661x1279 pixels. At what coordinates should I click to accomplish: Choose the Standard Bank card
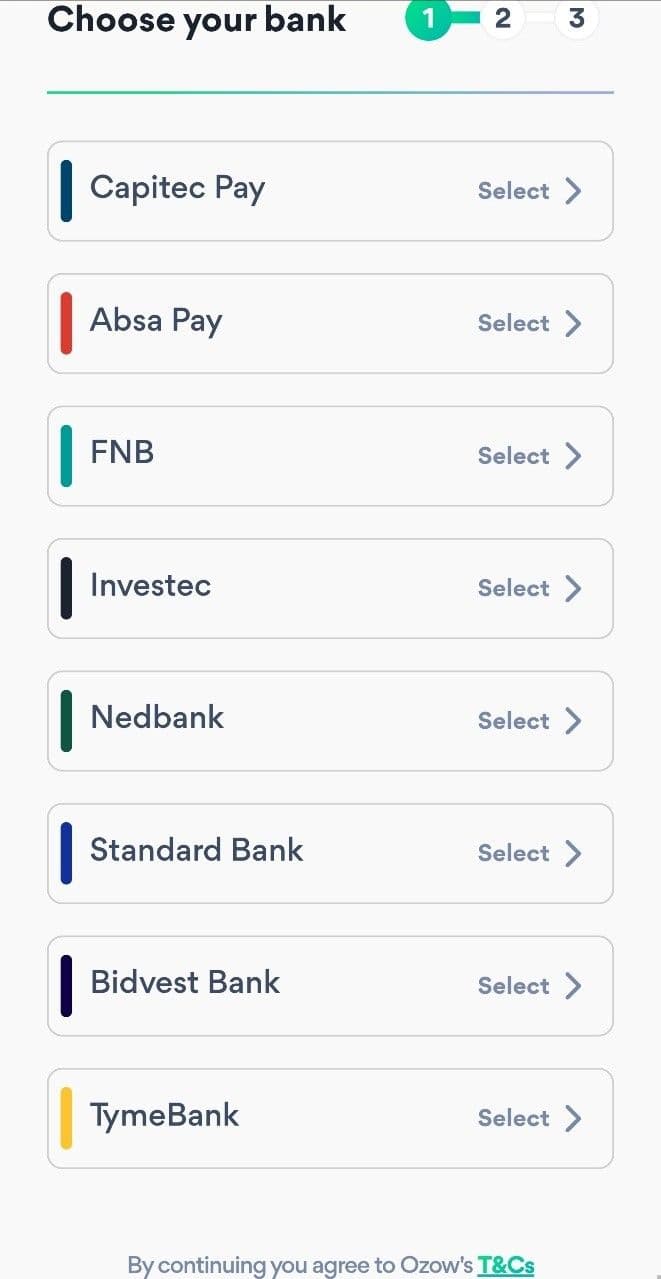(x=330, y=853)
